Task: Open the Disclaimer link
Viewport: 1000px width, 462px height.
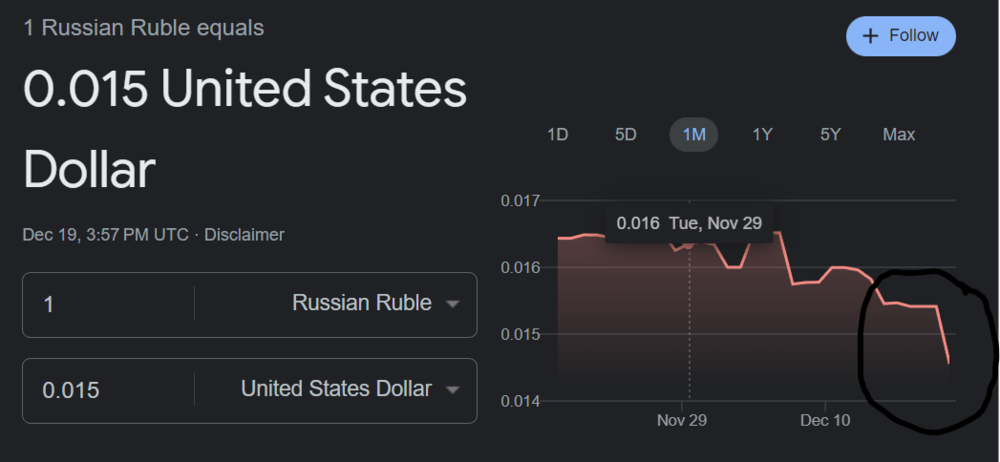Action: (245, 235)
